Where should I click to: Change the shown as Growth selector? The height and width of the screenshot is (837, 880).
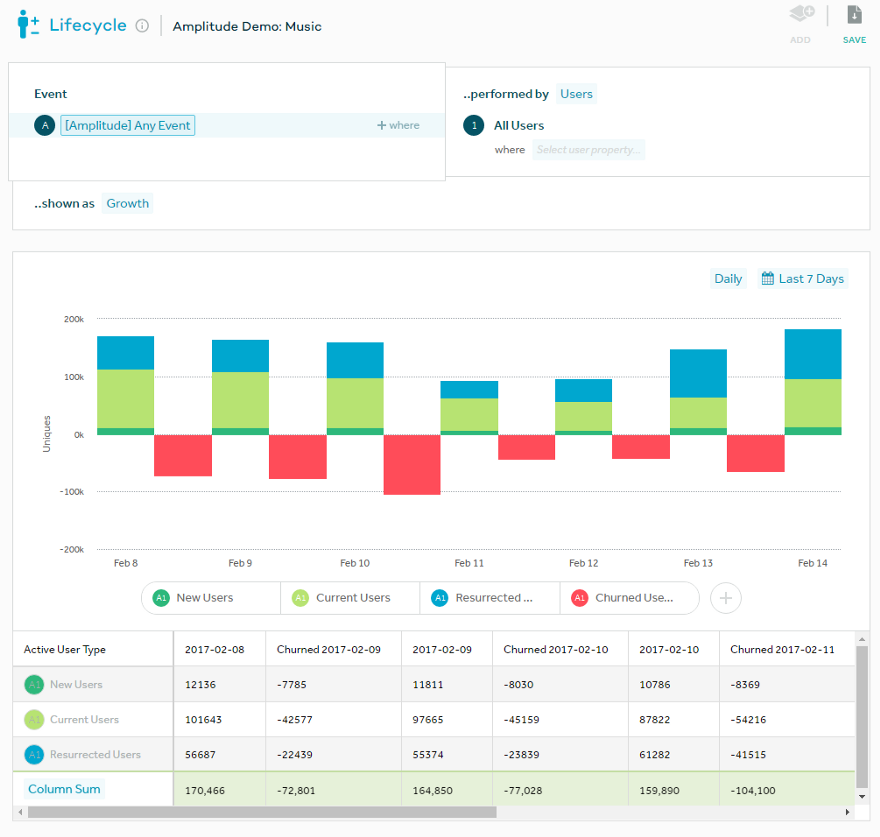click(128, 203)
